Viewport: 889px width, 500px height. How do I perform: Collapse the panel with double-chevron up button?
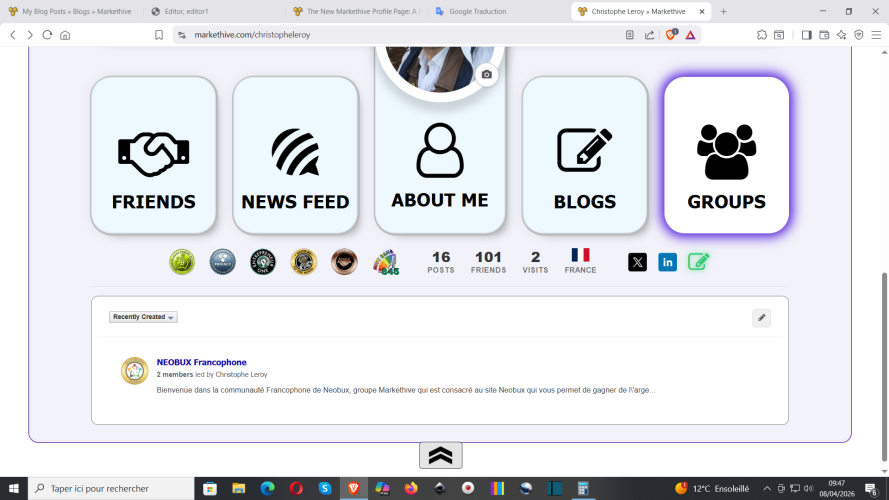(x=440, y=455)
